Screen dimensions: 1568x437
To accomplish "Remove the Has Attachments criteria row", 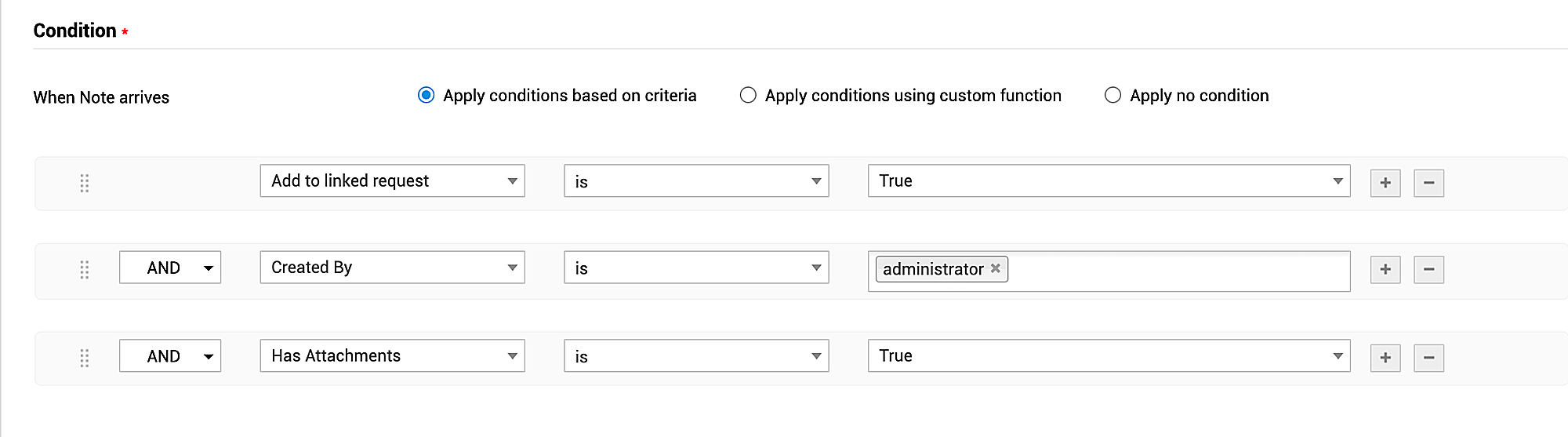I will (1428, 358).
